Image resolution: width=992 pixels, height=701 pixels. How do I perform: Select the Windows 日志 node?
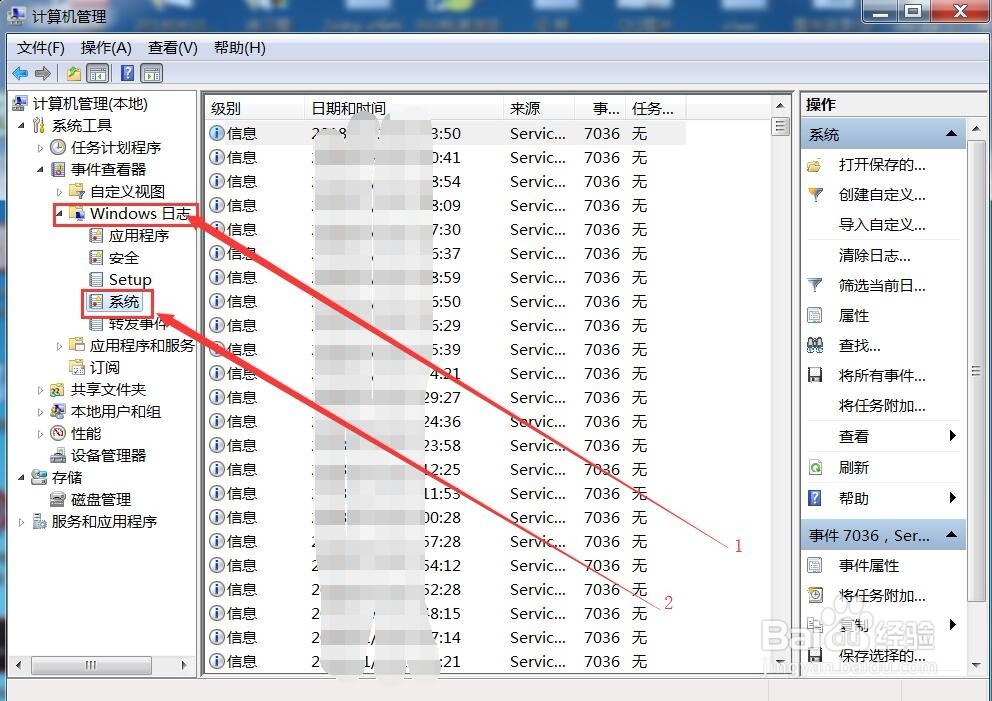pos(140,214)
